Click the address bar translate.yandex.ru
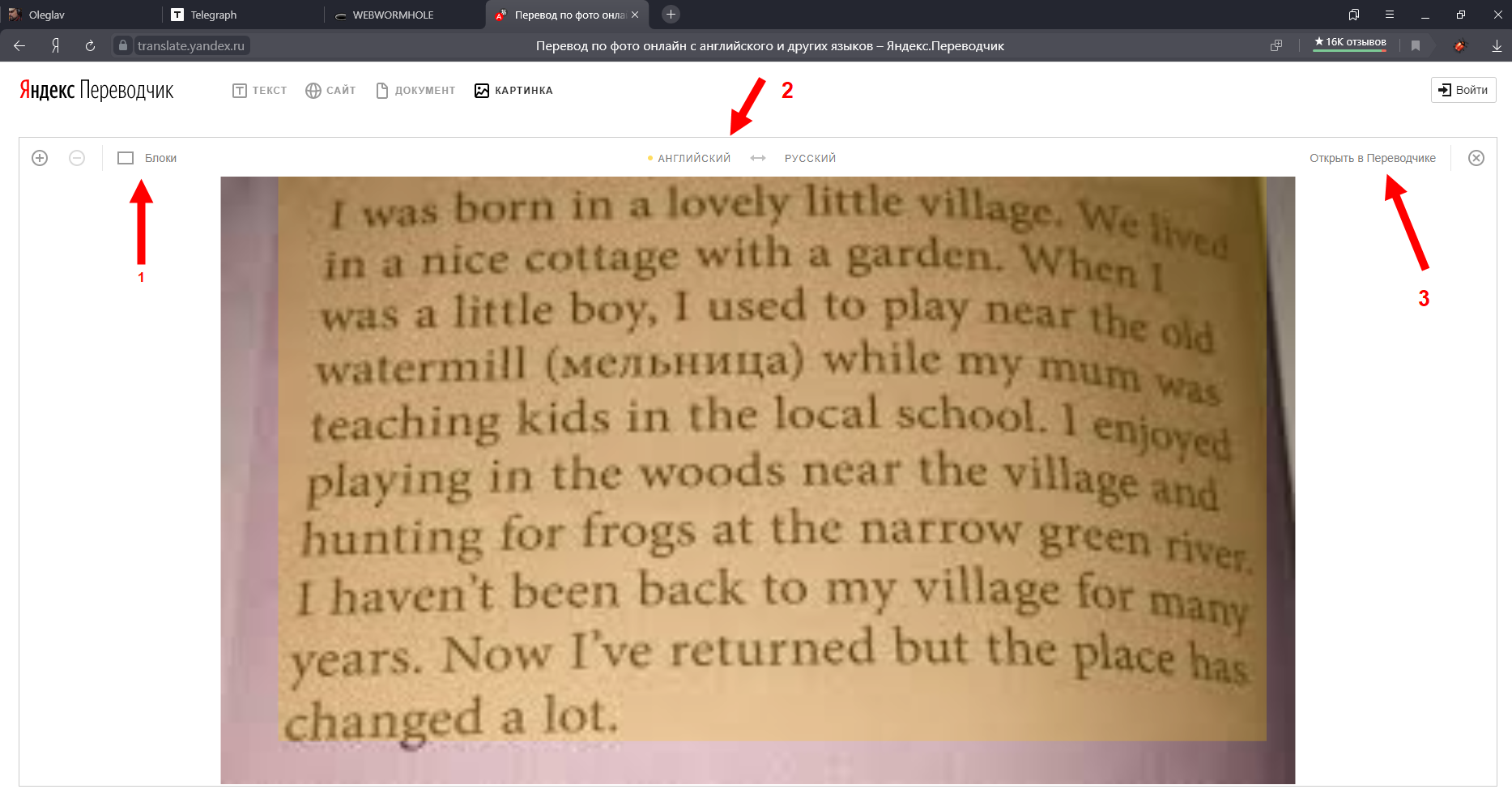The height and width of the screenshot is (802, 1512). pos(191,46)
